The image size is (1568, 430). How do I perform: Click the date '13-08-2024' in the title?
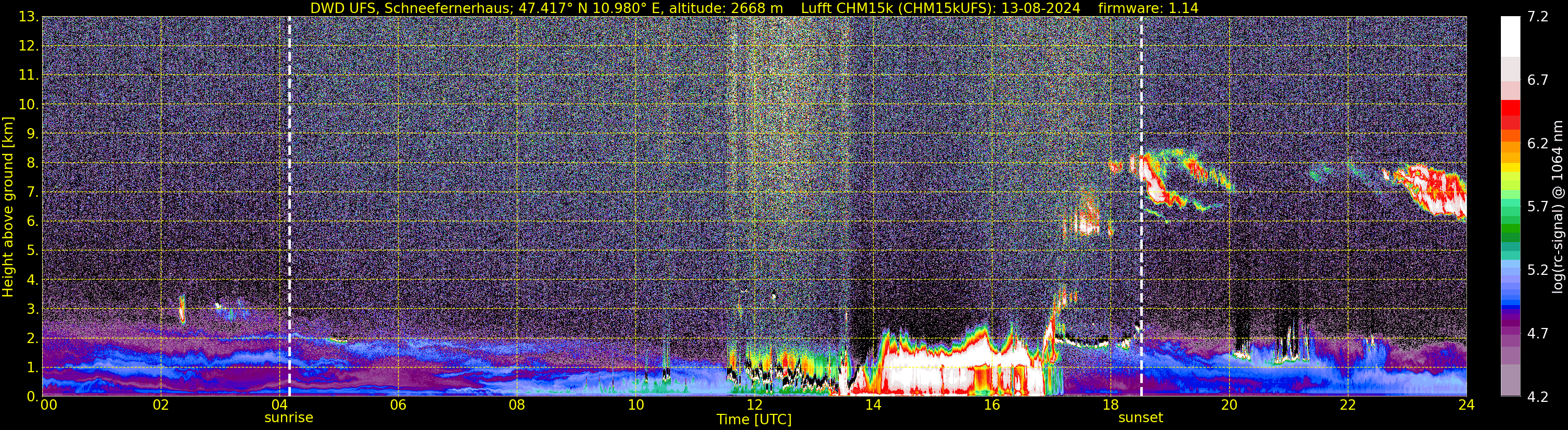[x=1040, y=8]
